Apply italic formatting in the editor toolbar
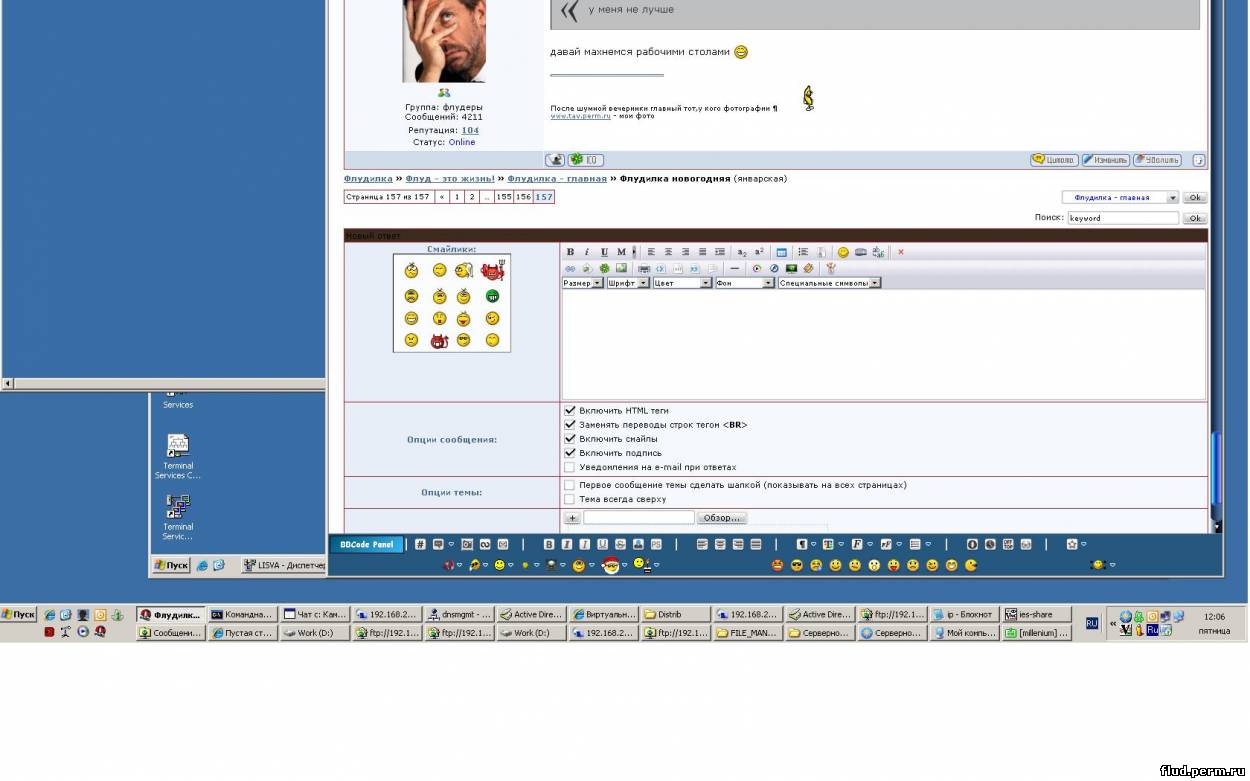The width and height of the screenshot is (1250, 781). pyautogui.click(x=587, y=252)
